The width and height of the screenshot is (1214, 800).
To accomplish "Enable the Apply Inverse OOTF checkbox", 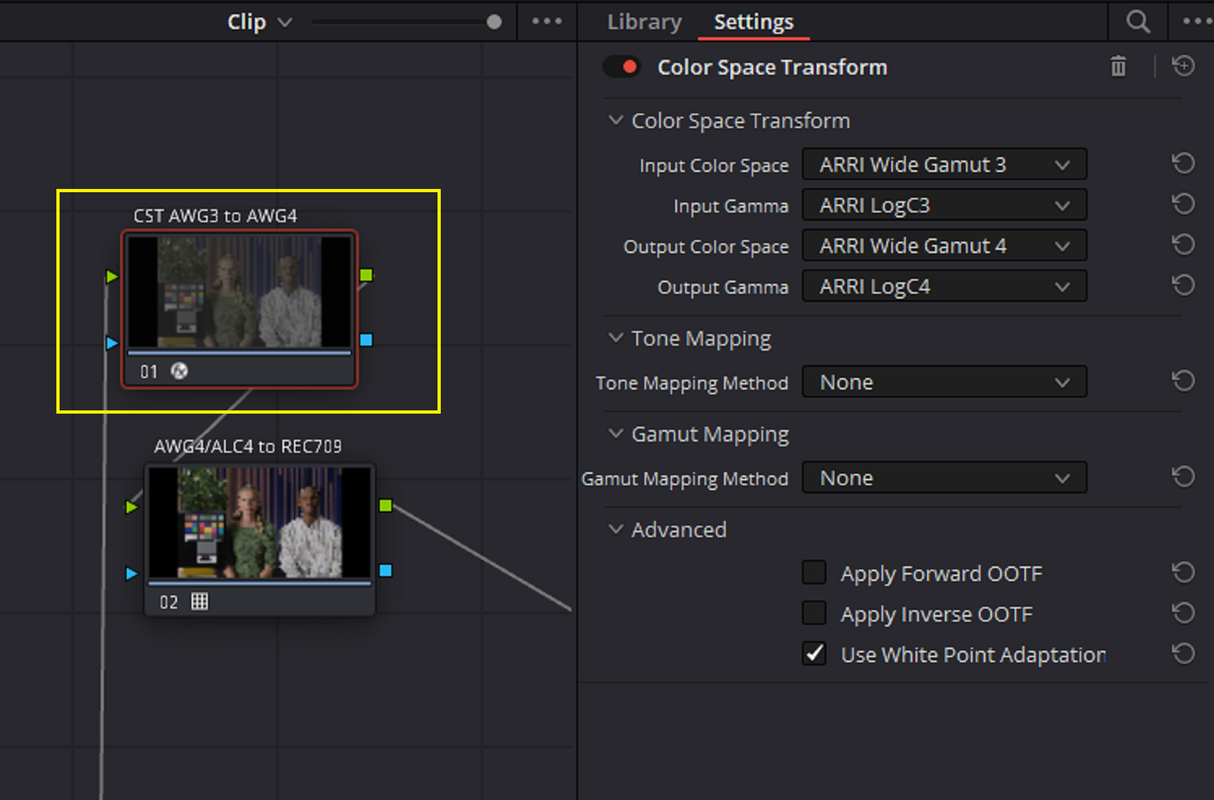I will pos(814,613).
